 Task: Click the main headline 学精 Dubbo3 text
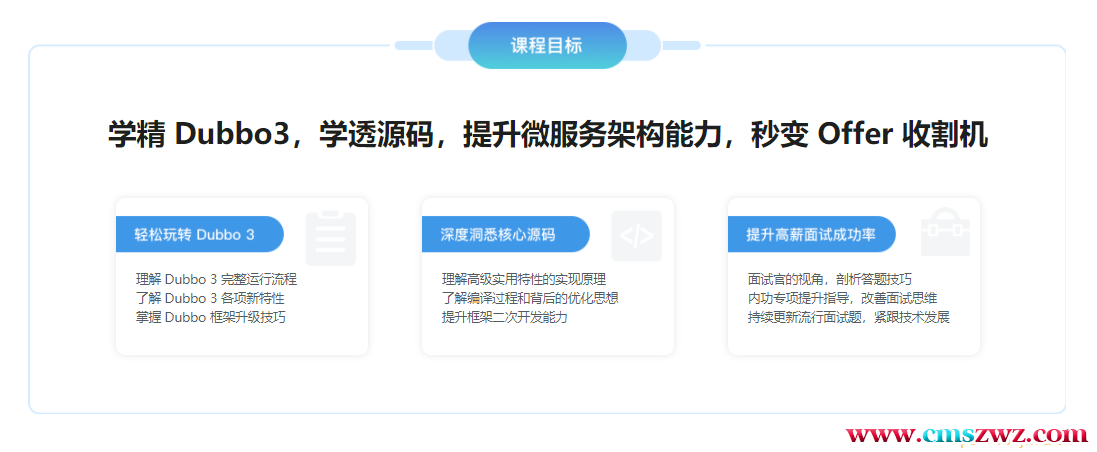[x=547, y=135]
